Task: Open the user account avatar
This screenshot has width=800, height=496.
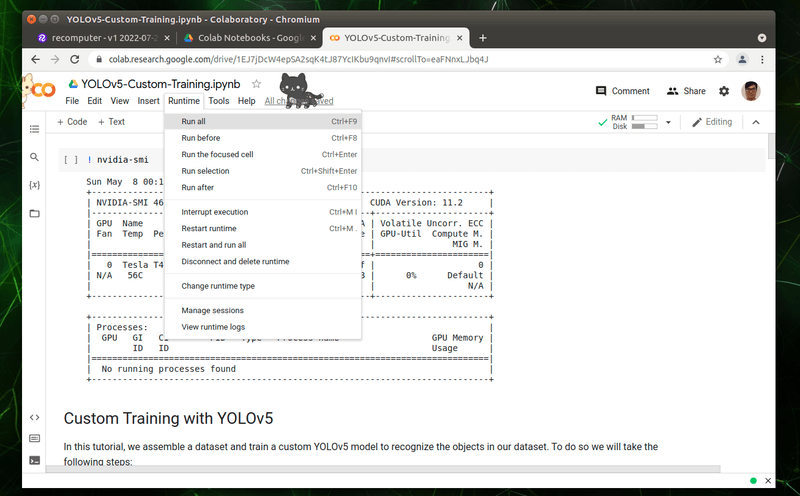Action: tap(751, 91)
